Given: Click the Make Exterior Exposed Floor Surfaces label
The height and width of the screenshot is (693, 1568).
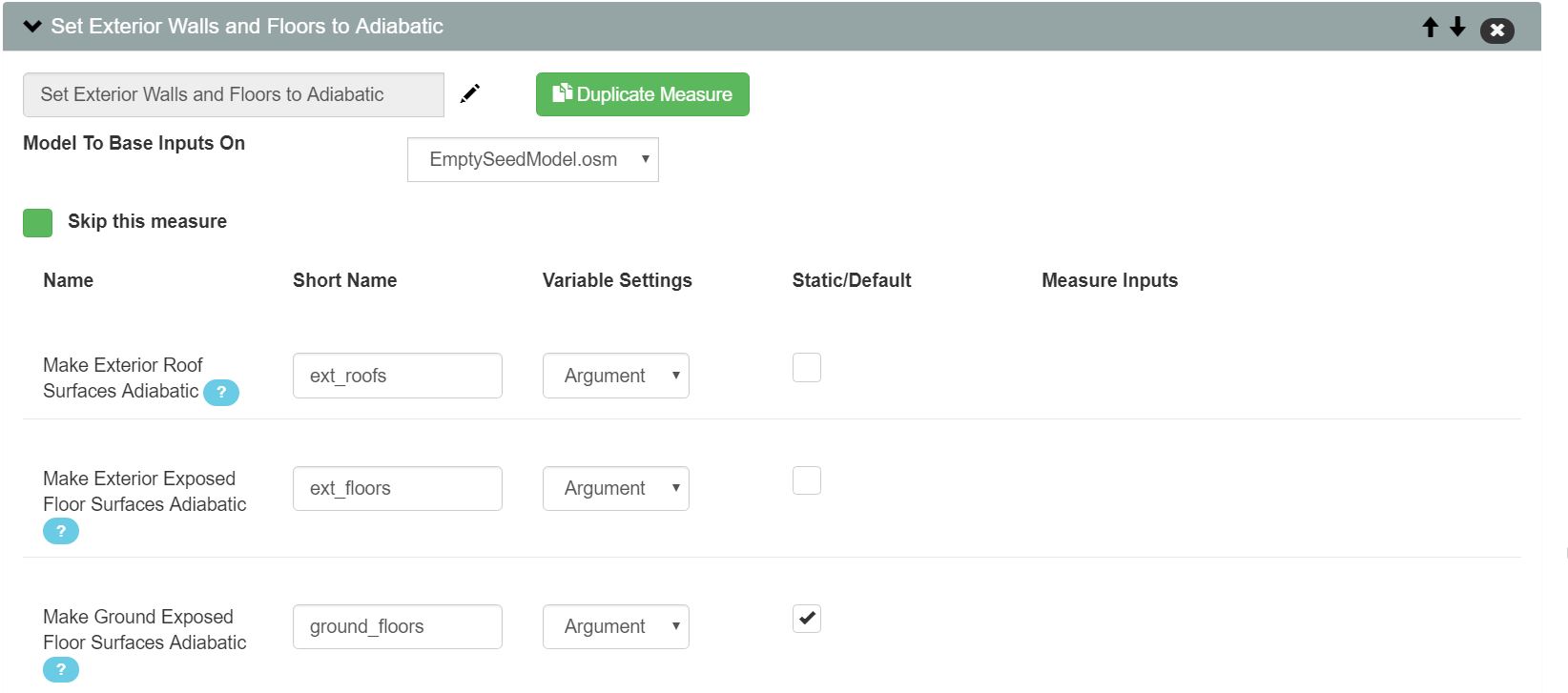Looking at the screenshot, I should (145, 491).
